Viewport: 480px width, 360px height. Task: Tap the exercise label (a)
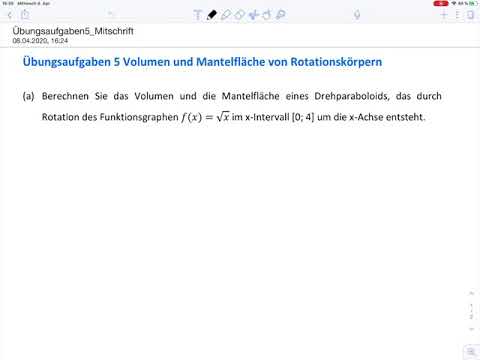[x=28, y=96]
